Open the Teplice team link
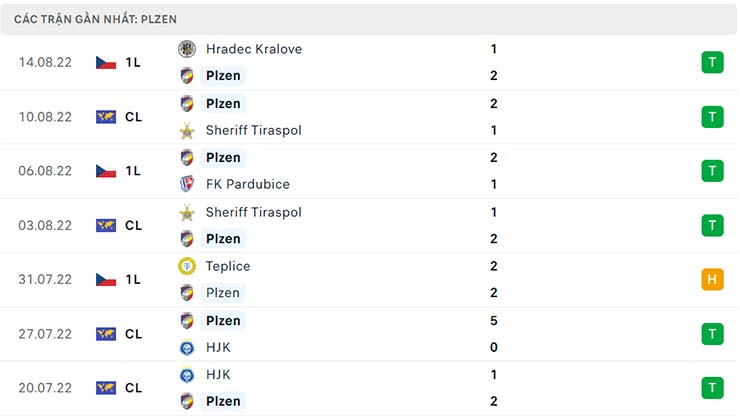Image resolution: width=740 pixels, height=417 pixels. pos(228,266)
